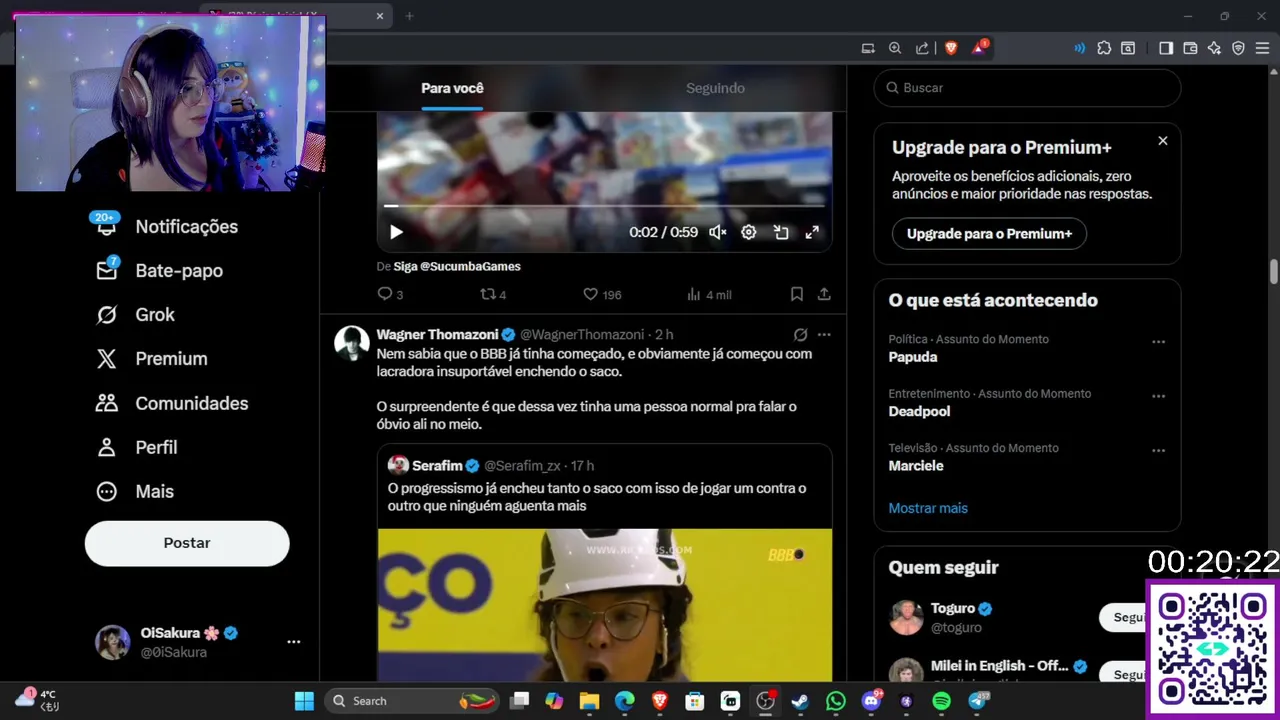Screen dimensions: 1280x720
Task: Open Wagner Thomazoni profile name
Action: tap(437, 335)
